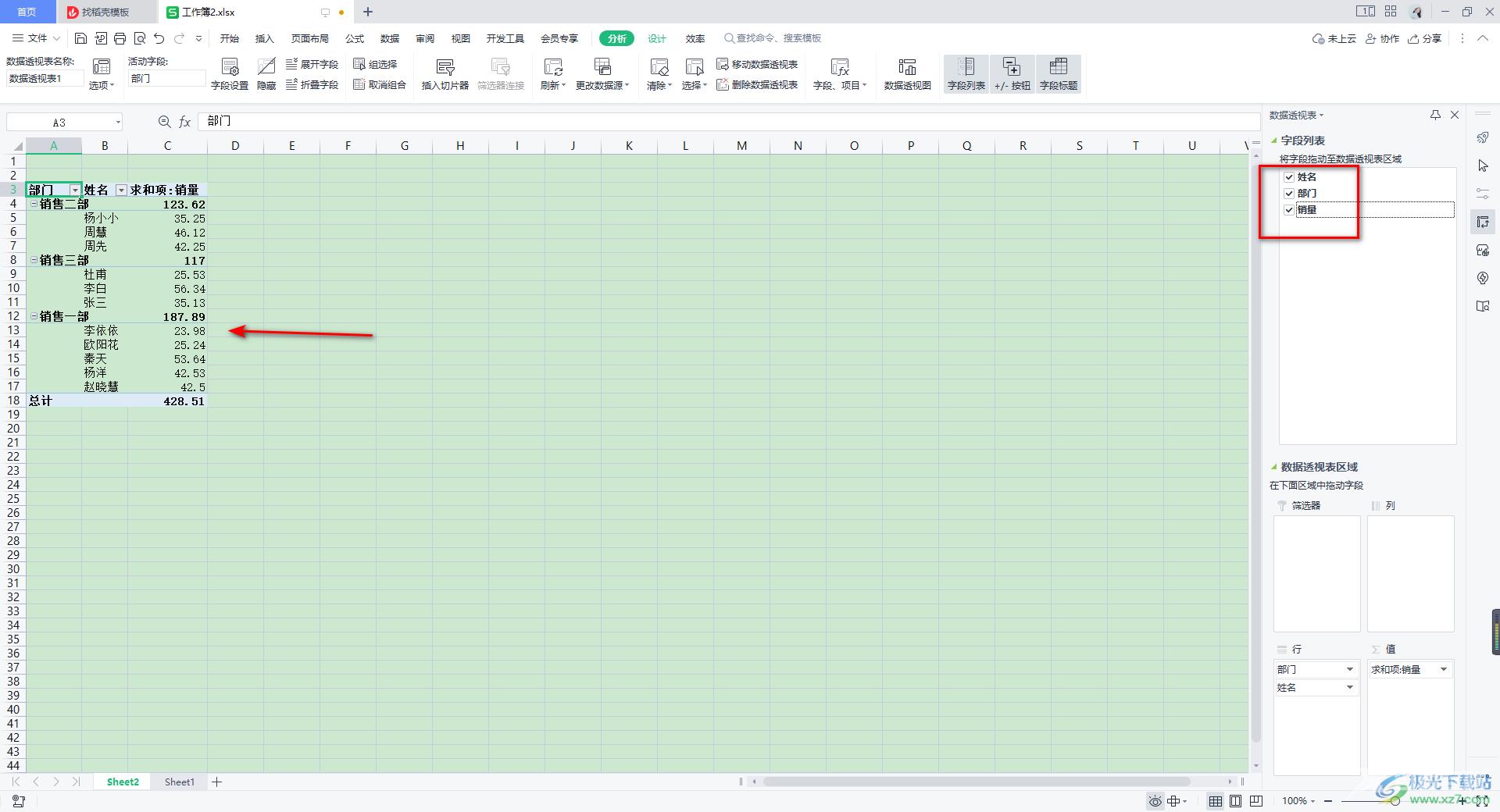
Task: Switch to the 插入 ribbon tab
Action: click(265, 38)
